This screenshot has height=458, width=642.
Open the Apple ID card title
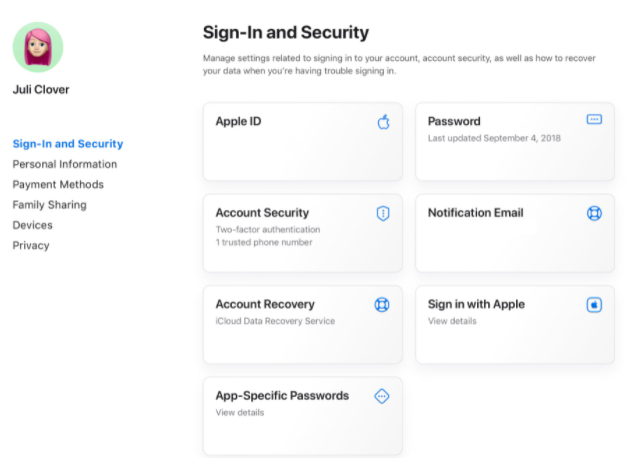[x=238, y=122]
